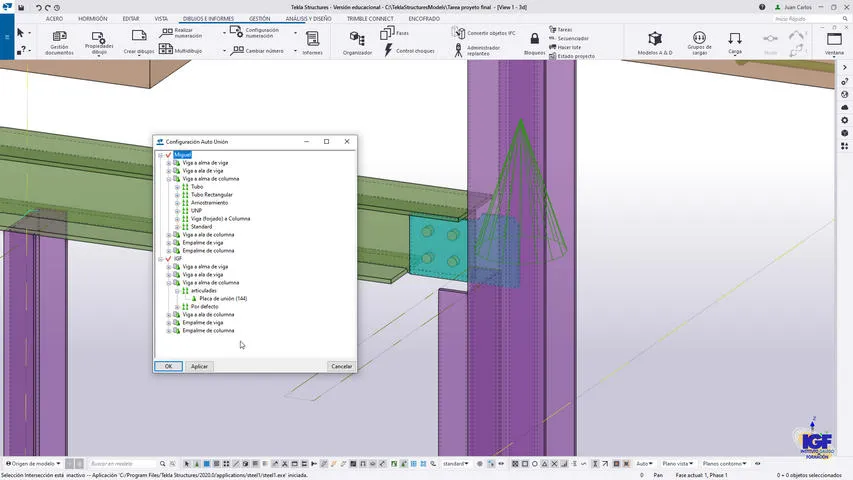Open the Planos contorno dropdown
Image resolution: width=853 pixels, height=480 pixels.
(x=724, y=464)
